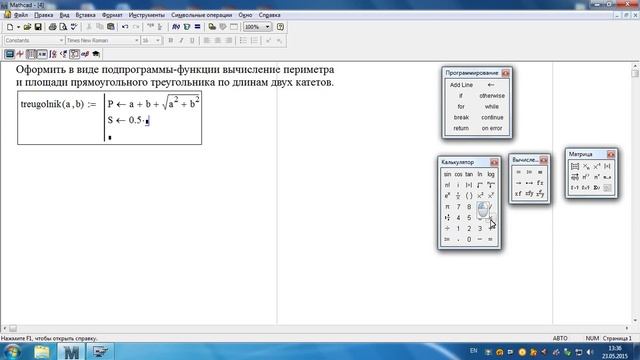Insert otherwise clause from Programming palette

(x=492, y=96)
